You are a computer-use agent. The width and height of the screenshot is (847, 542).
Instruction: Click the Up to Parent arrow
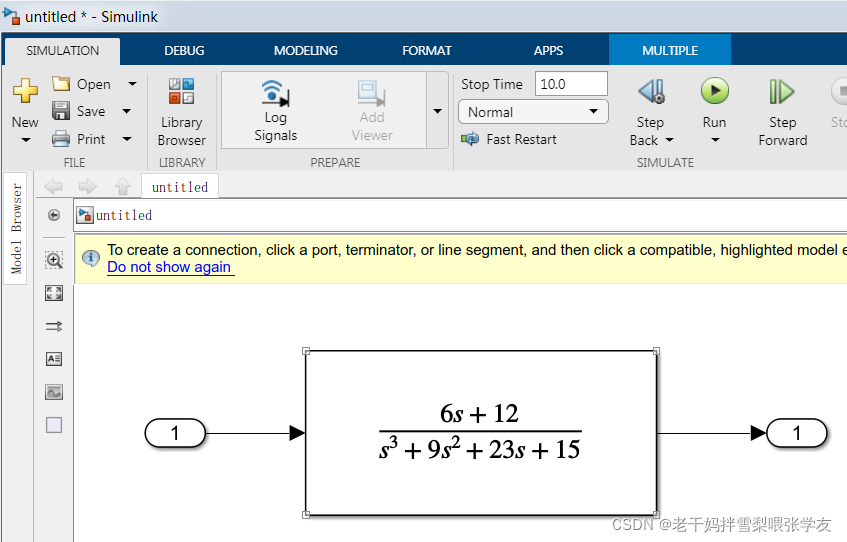[123, 186]
